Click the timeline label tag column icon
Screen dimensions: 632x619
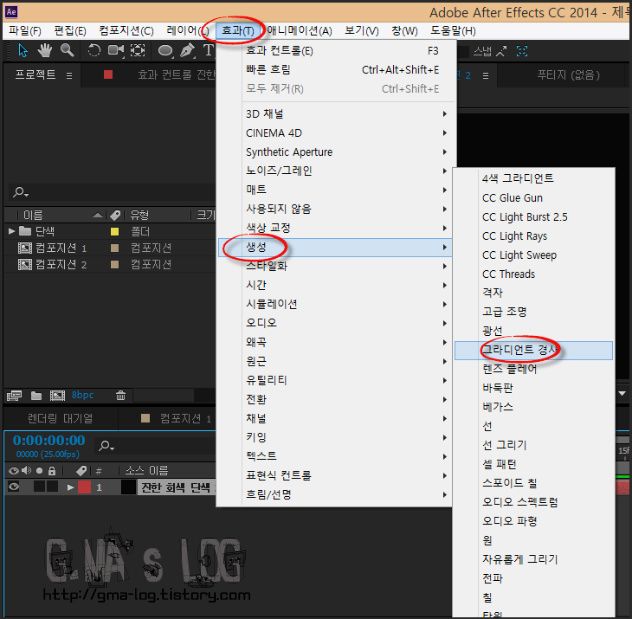81,471
